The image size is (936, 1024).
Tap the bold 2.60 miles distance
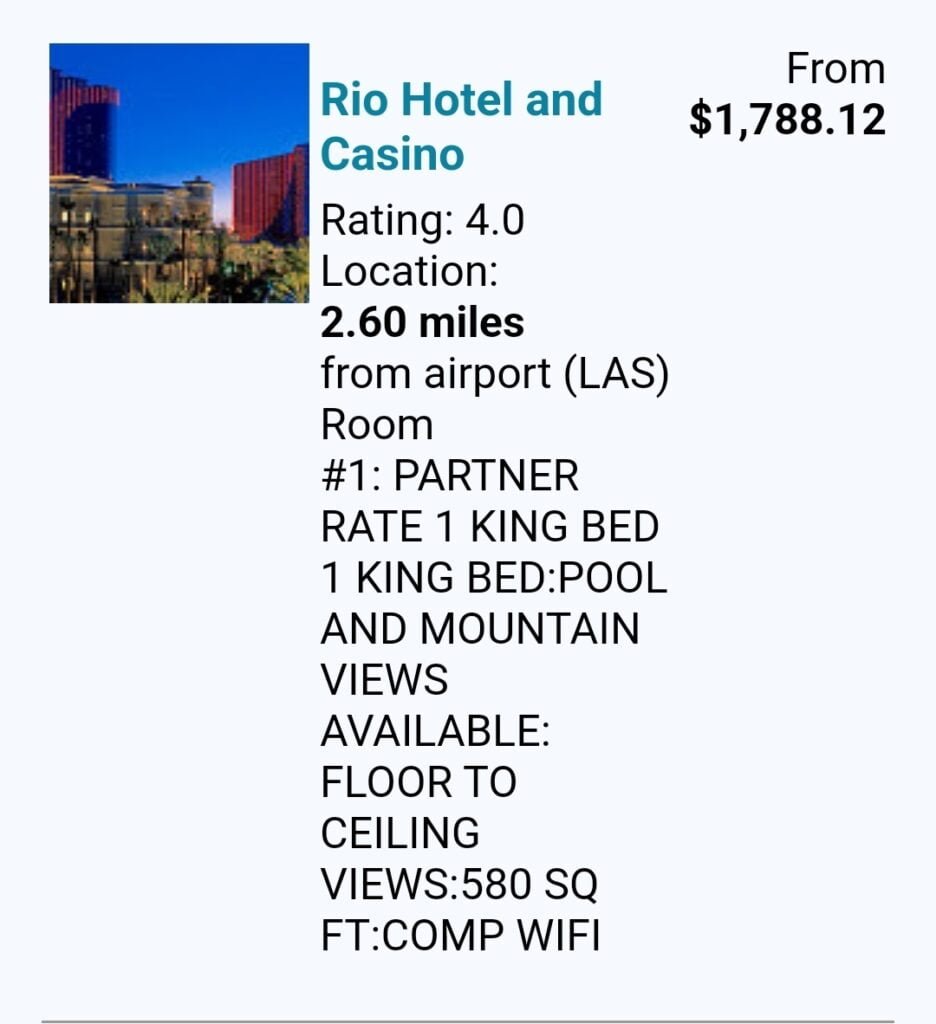(x=422, y=323)
